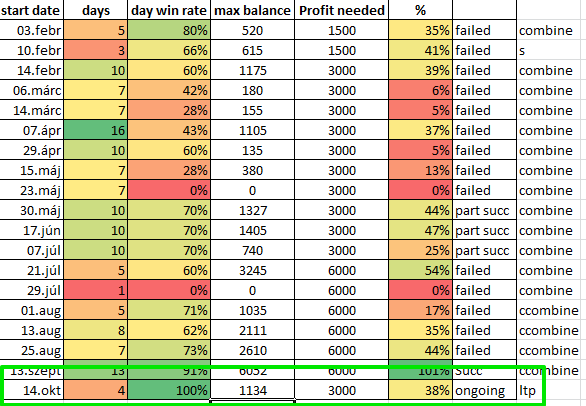Click the 'max balance' column header
Screen dimensions: 586x406
coord(252,10)
